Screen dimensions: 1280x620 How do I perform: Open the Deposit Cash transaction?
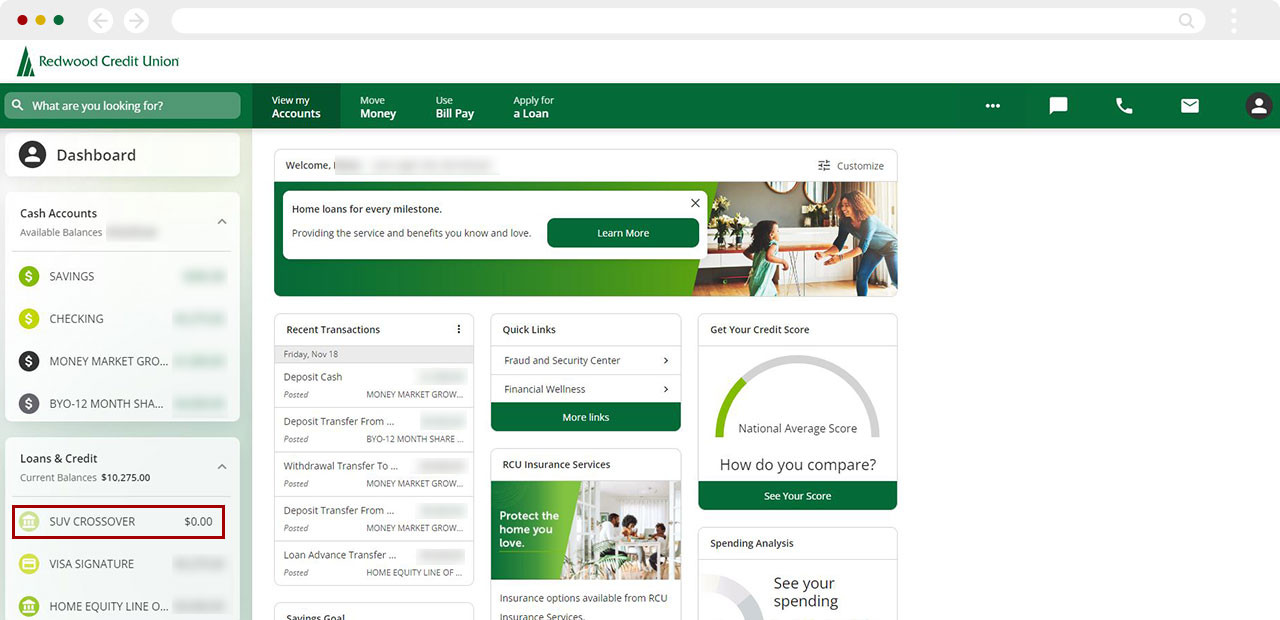point(374,385)
